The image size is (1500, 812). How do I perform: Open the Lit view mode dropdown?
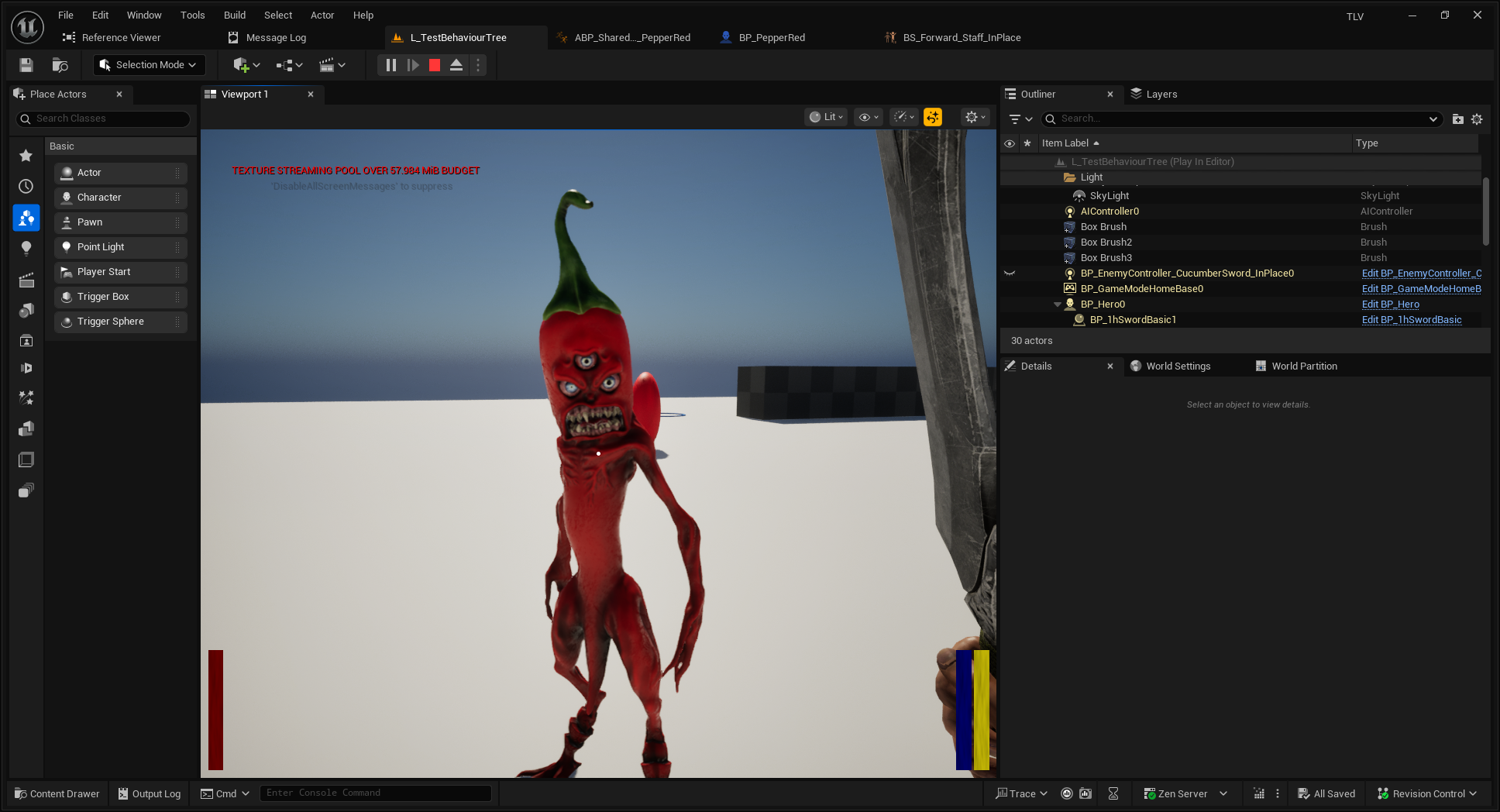pos(825,117)
